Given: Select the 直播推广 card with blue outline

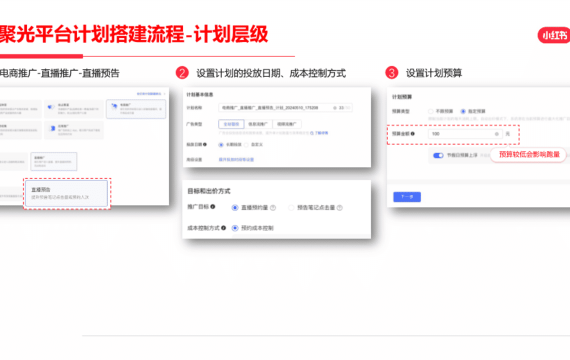Looking at the screenshot, I should coord(54,161).
